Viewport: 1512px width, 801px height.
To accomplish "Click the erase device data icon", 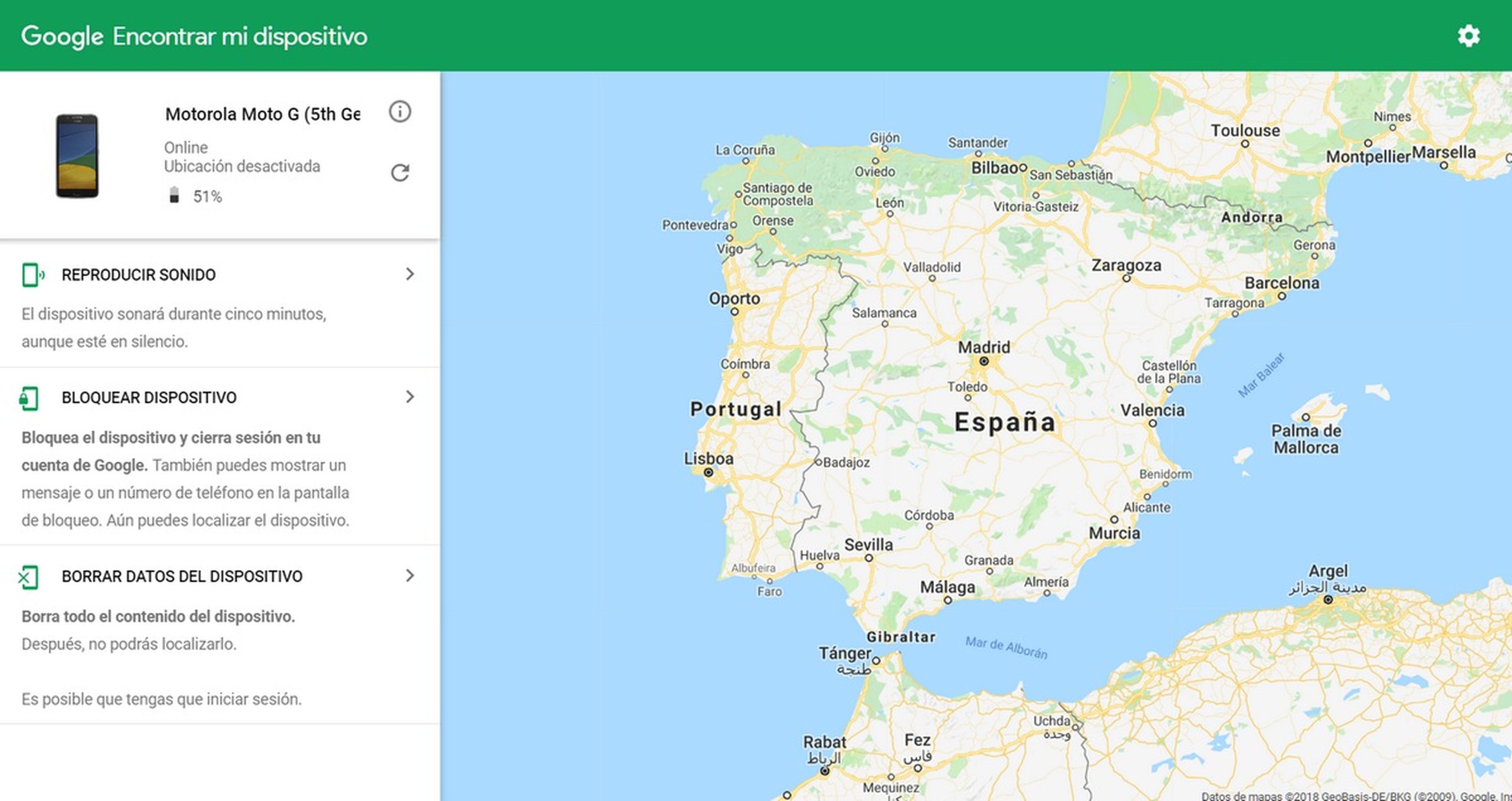I will coord(28,577).
